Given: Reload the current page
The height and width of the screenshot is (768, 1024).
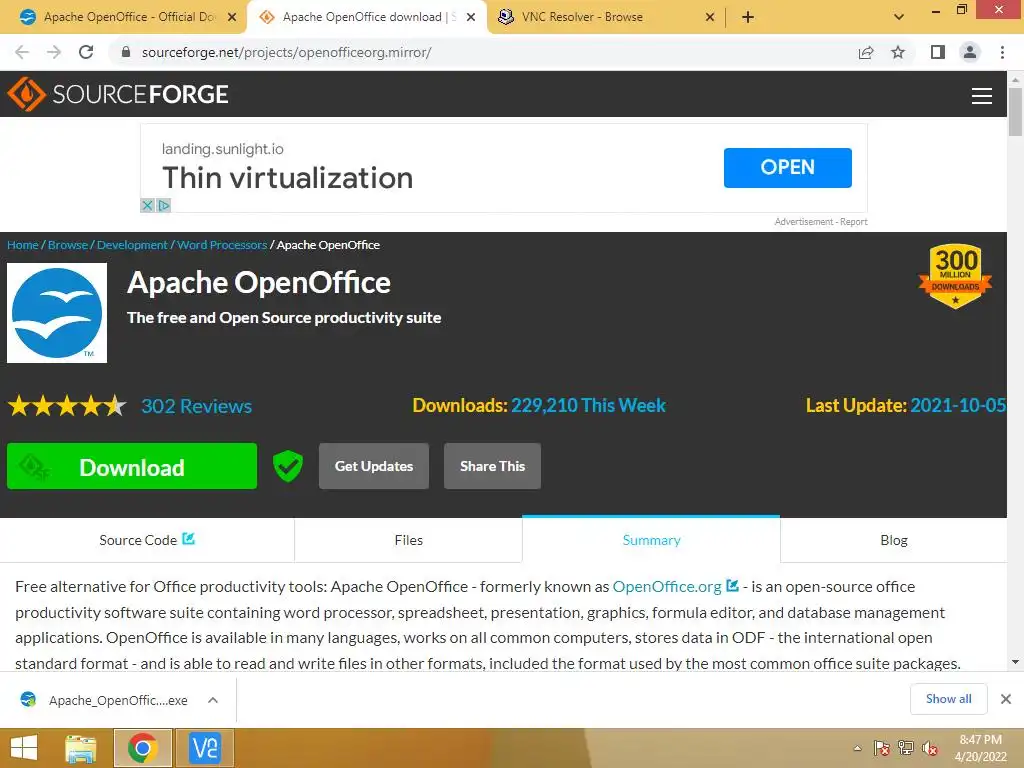Looking at the screenshot, I should pos(86,52).
